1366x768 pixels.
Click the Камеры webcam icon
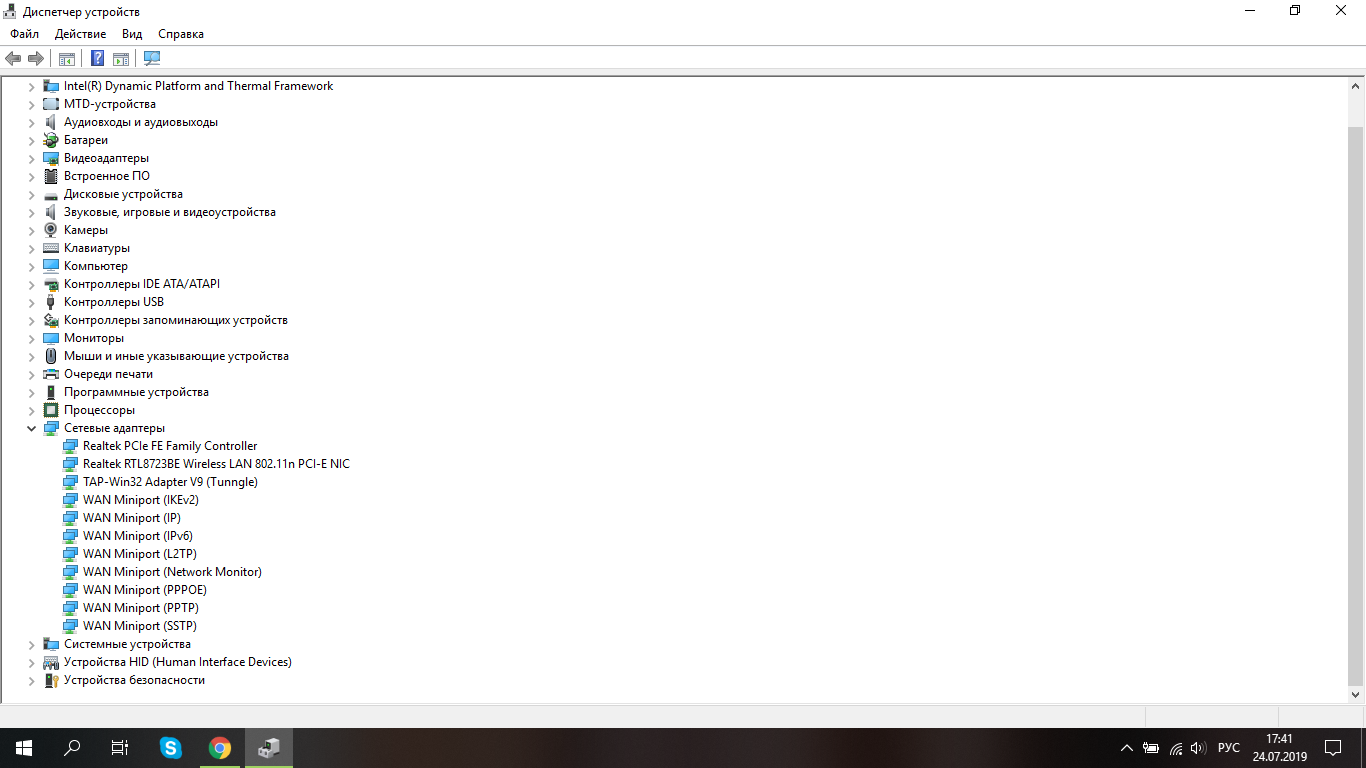pos(51,230)
